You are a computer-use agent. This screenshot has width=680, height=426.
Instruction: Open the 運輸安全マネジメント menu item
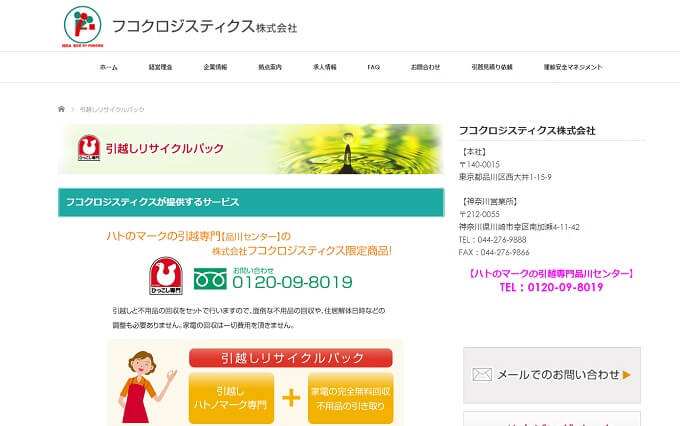[x=573, y=67]
